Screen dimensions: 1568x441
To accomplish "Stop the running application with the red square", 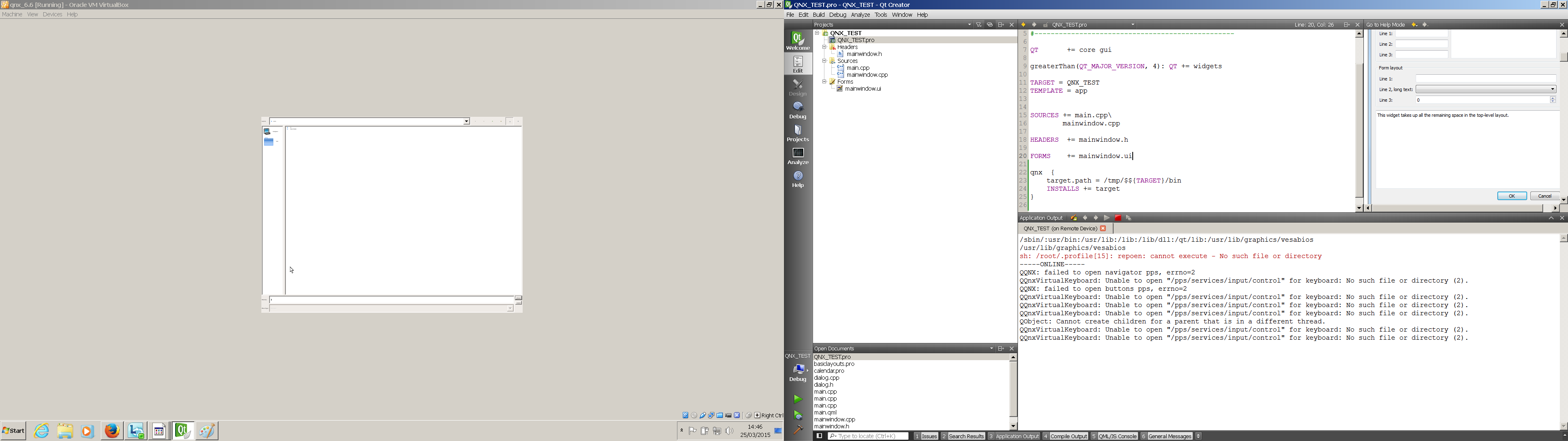I will coord(1118,218).
